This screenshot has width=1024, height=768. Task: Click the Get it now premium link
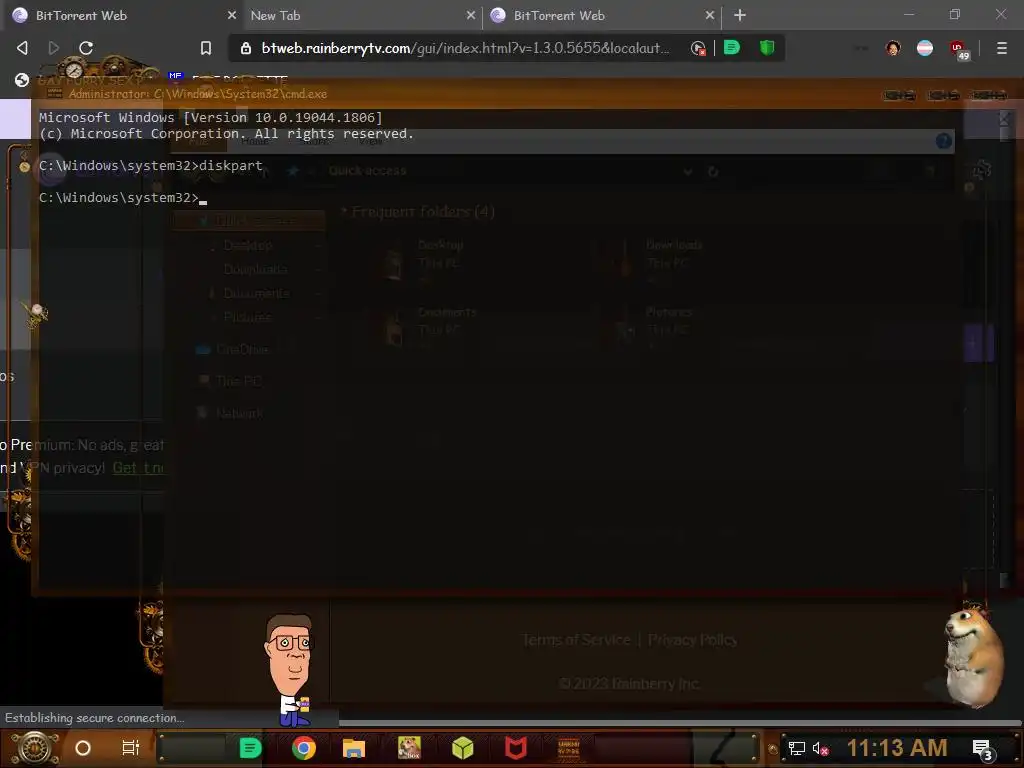[x=138, y=468]
